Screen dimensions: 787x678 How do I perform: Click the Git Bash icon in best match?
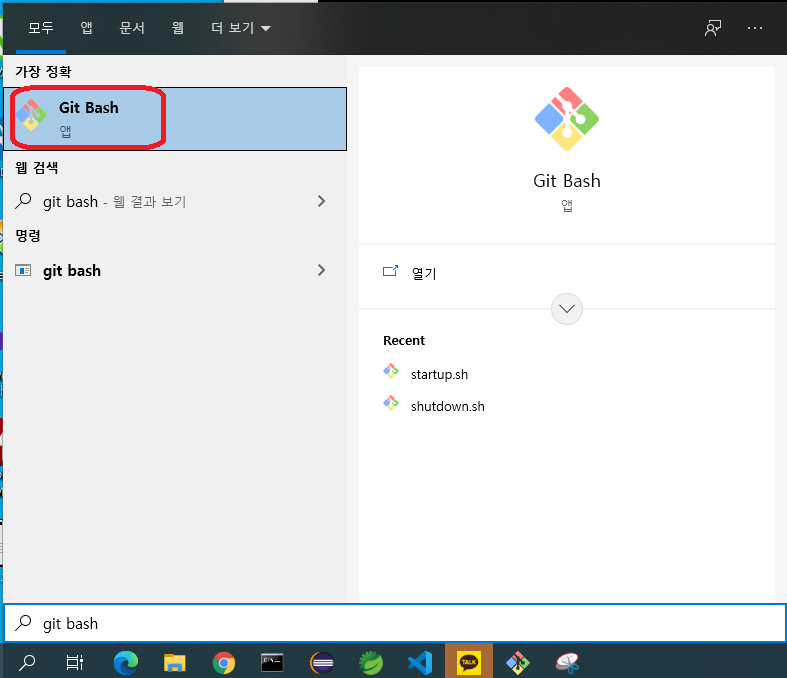[31, 115]
